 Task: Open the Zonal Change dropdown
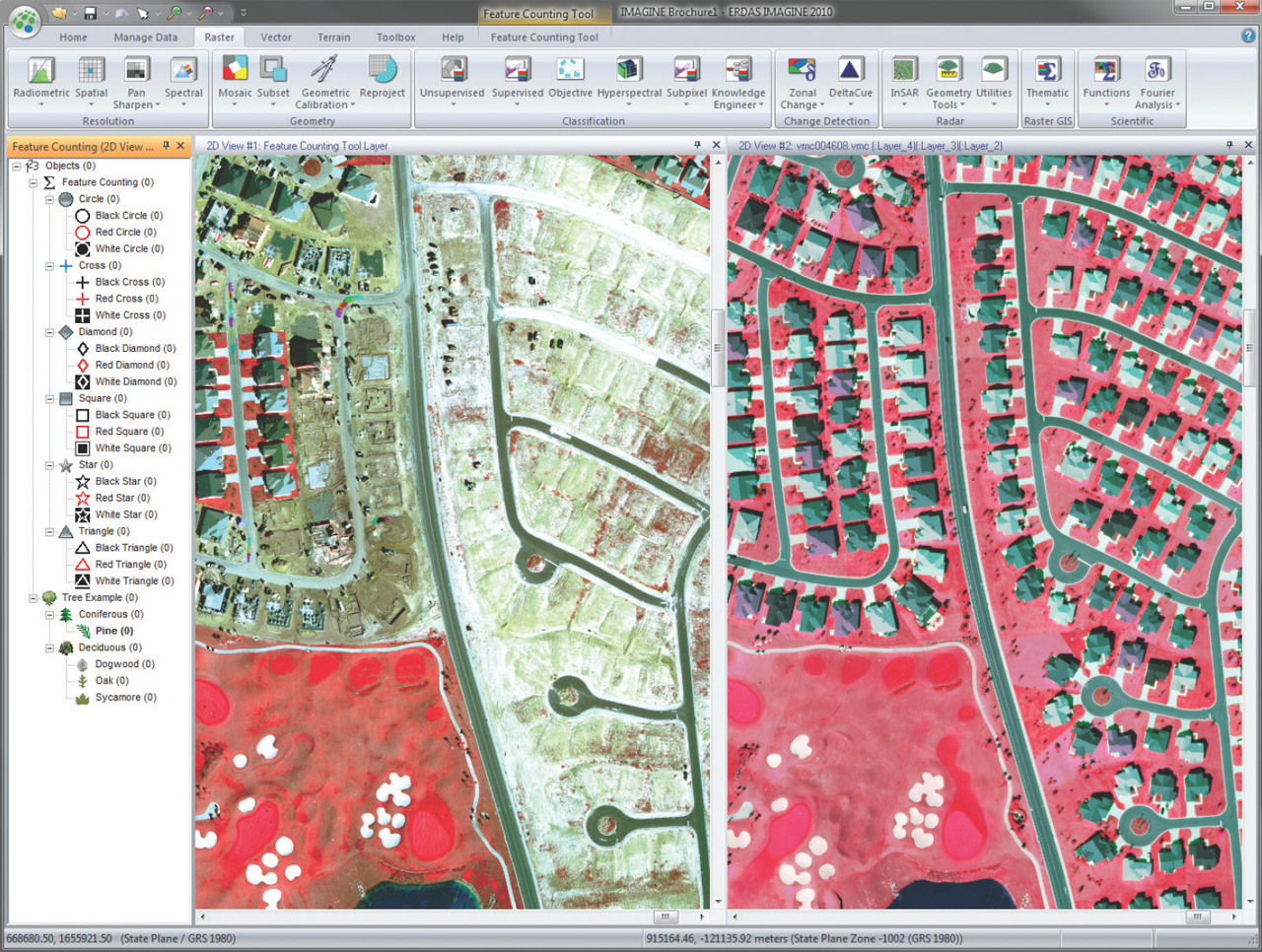click(x=821, y=105)
